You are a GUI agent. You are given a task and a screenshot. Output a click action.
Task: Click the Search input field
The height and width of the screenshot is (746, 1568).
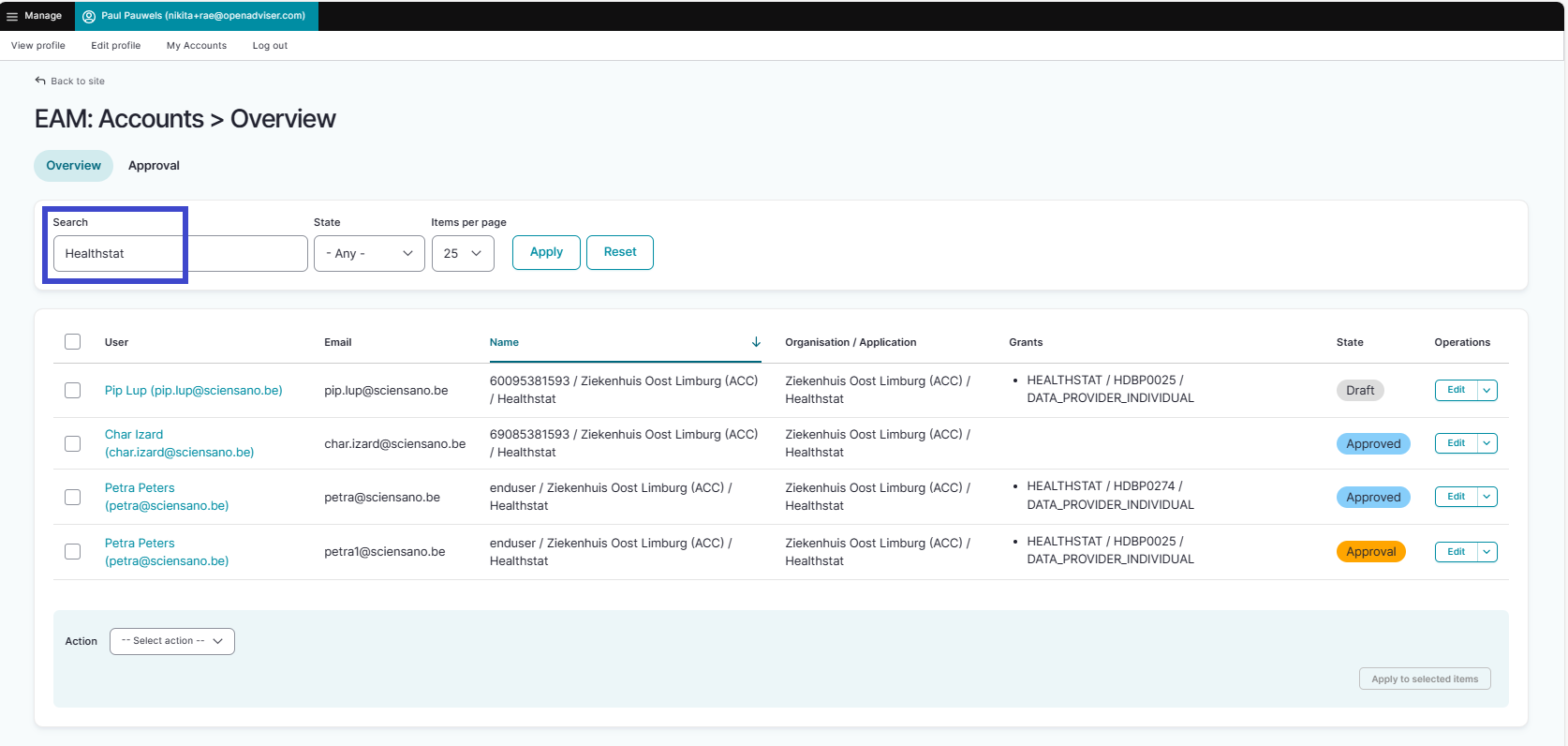(x=180, y=253)
